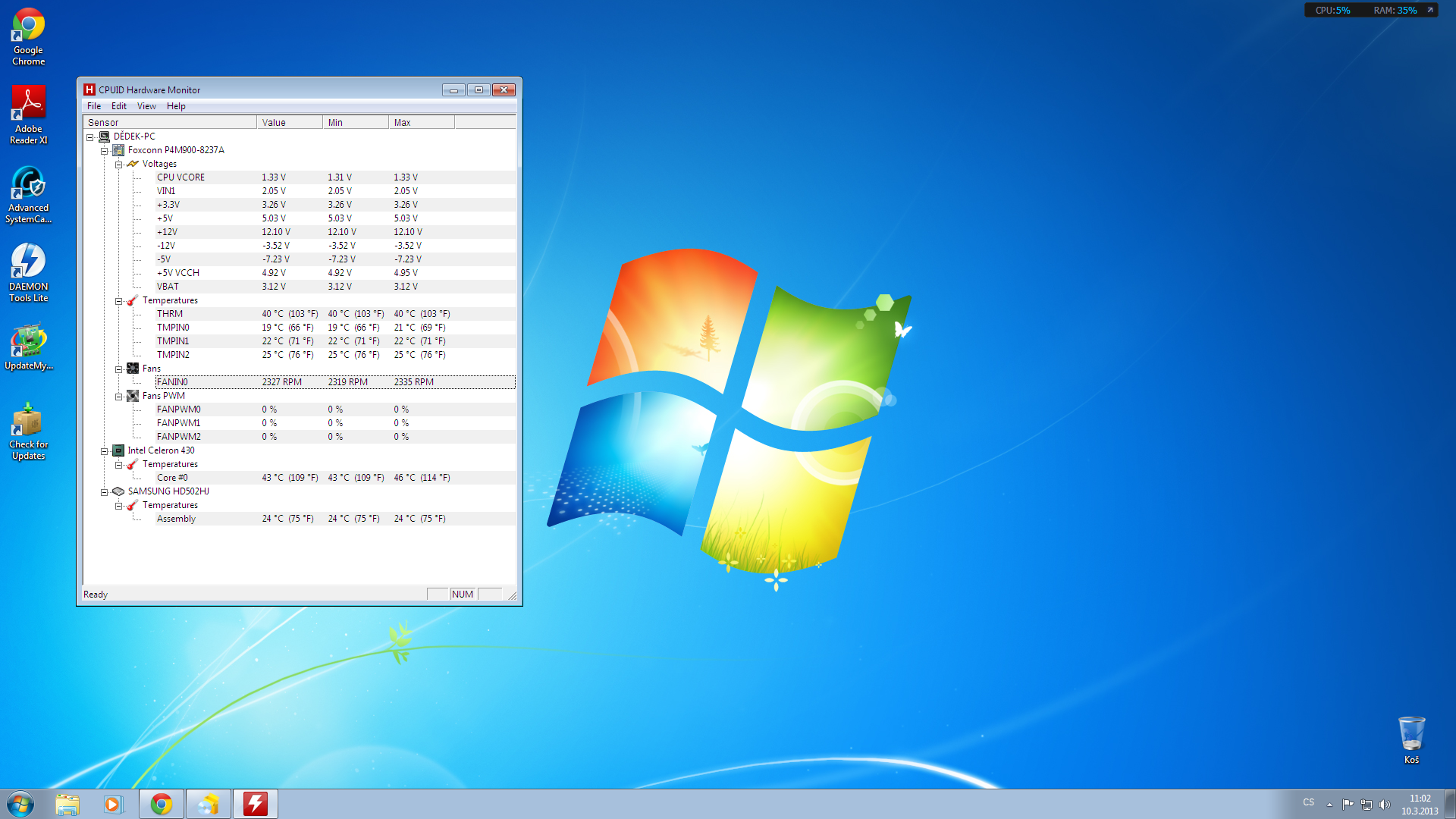
Task: Select the Koš recycle bin icon
Action: 1411,740
